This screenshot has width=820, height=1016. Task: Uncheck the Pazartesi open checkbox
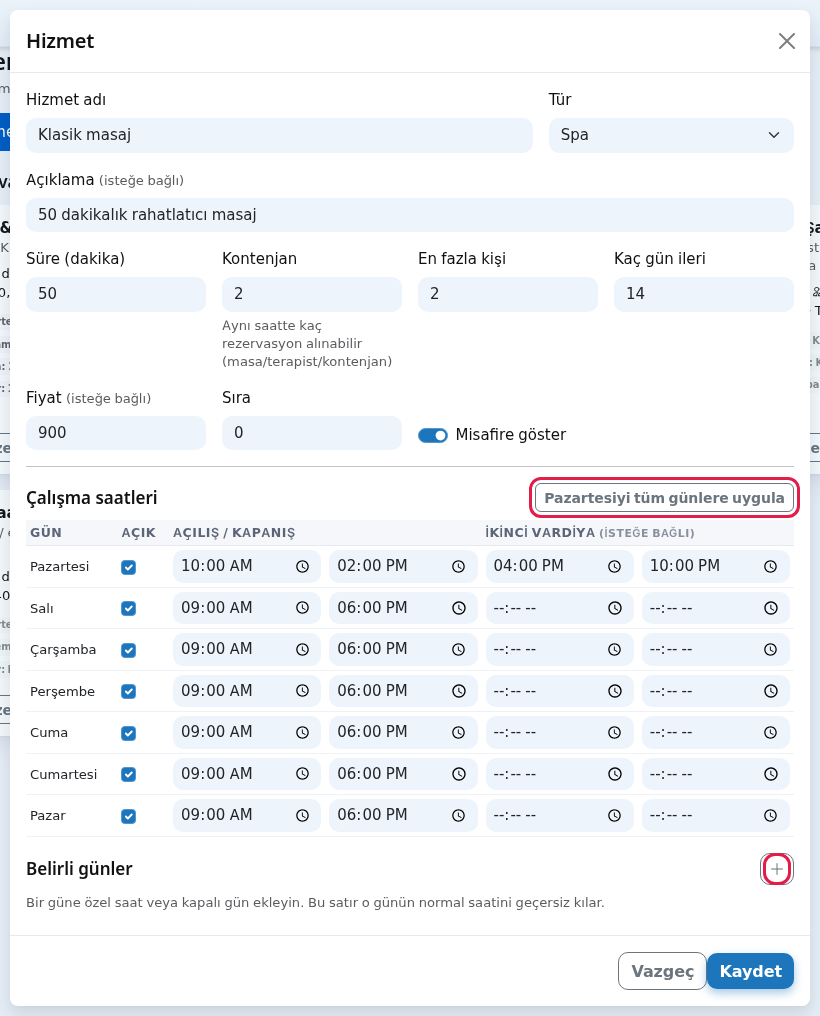(x=128, y=567)
